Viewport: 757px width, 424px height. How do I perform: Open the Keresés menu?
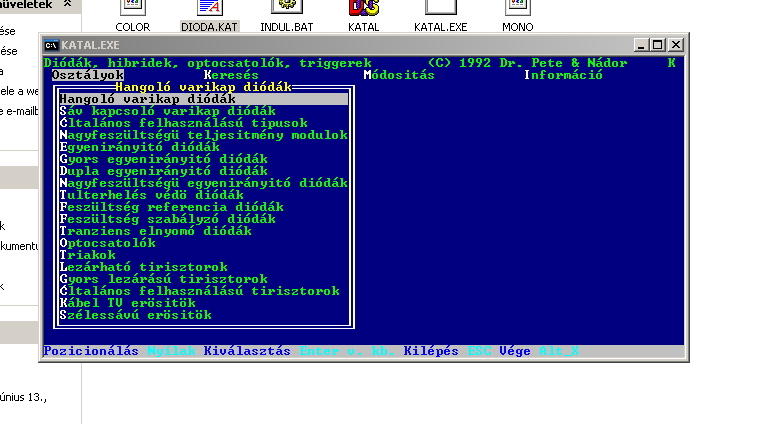[231, 75]
